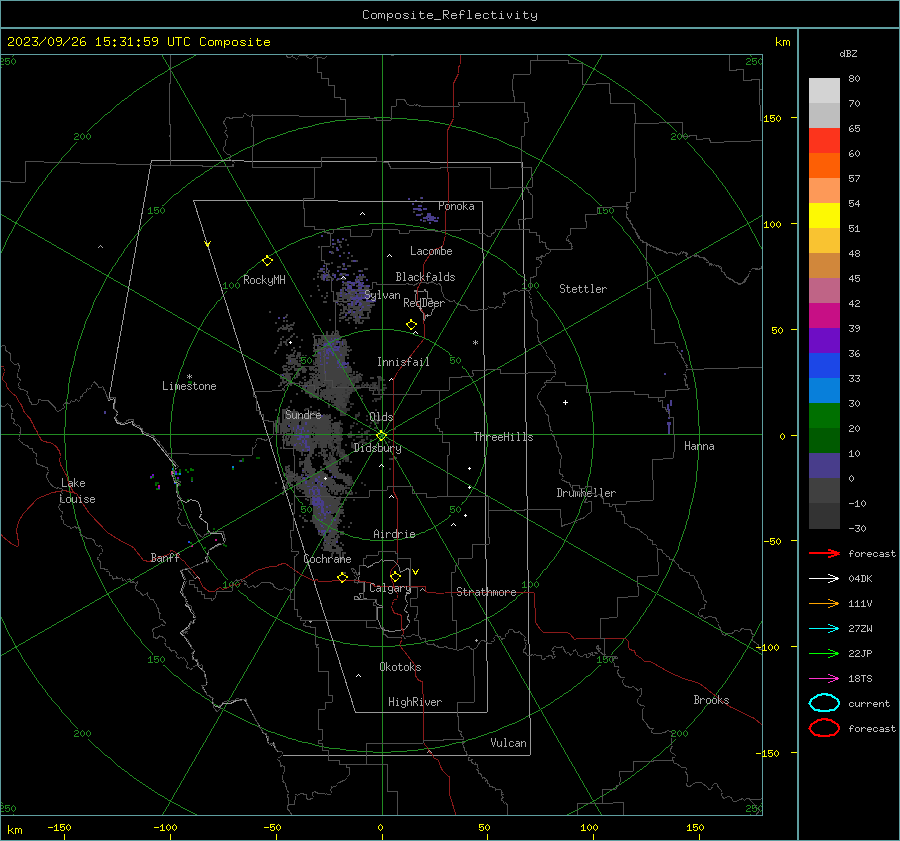Click the ThreeHills town label
Image resolution: width=900 pixels, height=841 pixels.
503,437
